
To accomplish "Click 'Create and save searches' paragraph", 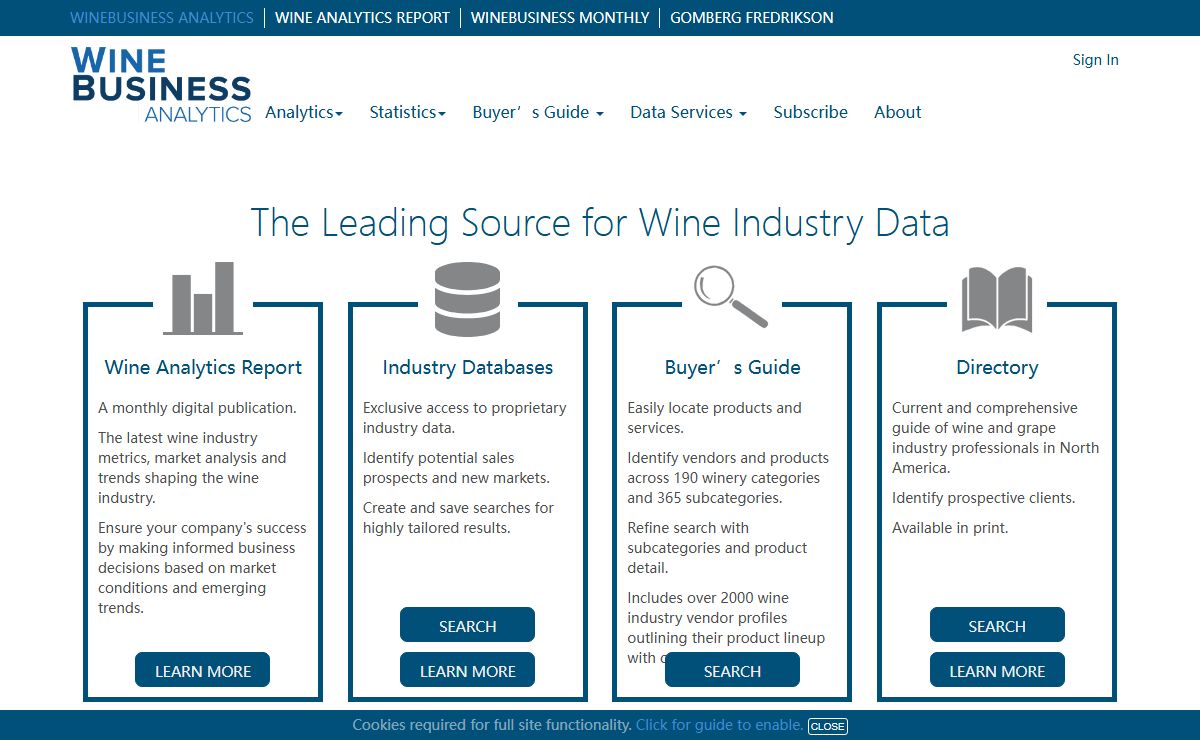I will (x=458, y=518).
